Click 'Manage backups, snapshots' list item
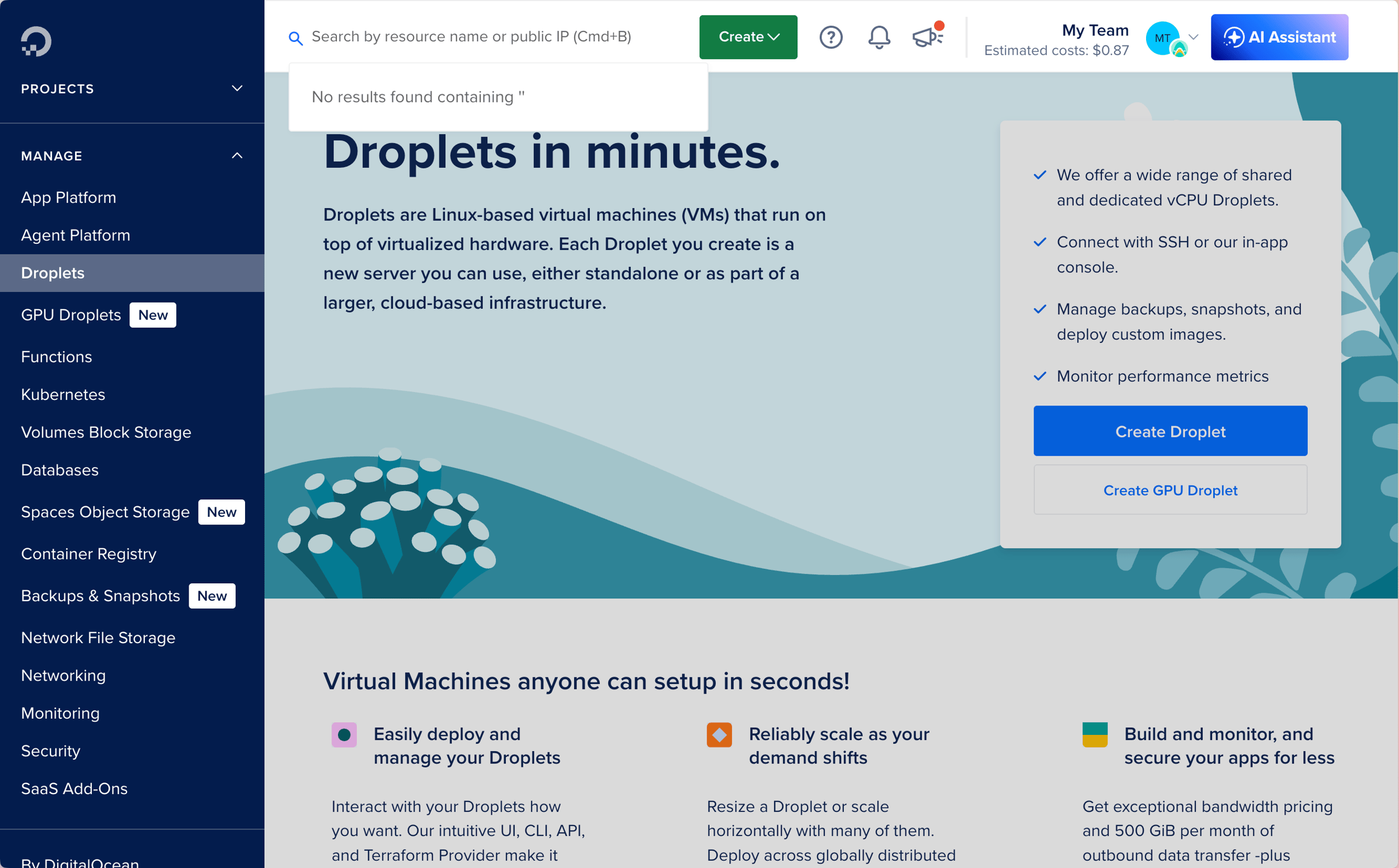This screenshot has width=1399, height=868. [1179, 322]
